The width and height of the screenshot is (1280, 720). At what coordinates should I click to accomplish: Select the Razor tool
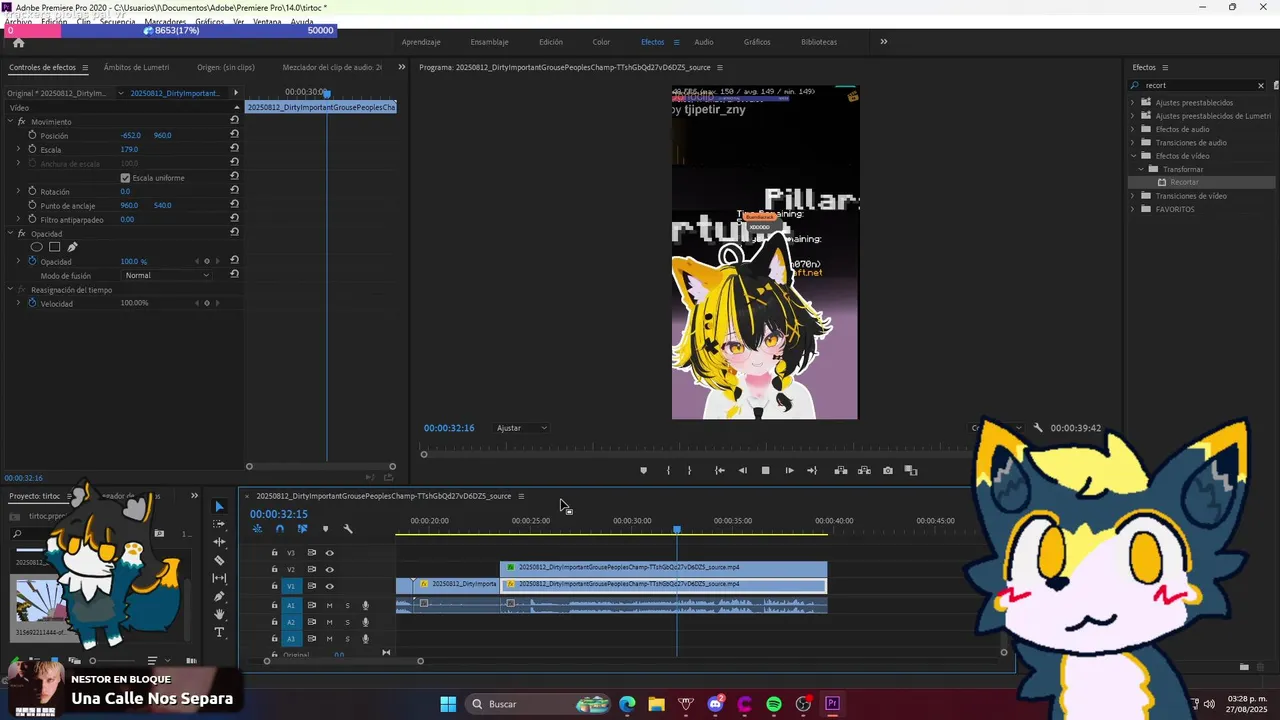pos(220,561)
